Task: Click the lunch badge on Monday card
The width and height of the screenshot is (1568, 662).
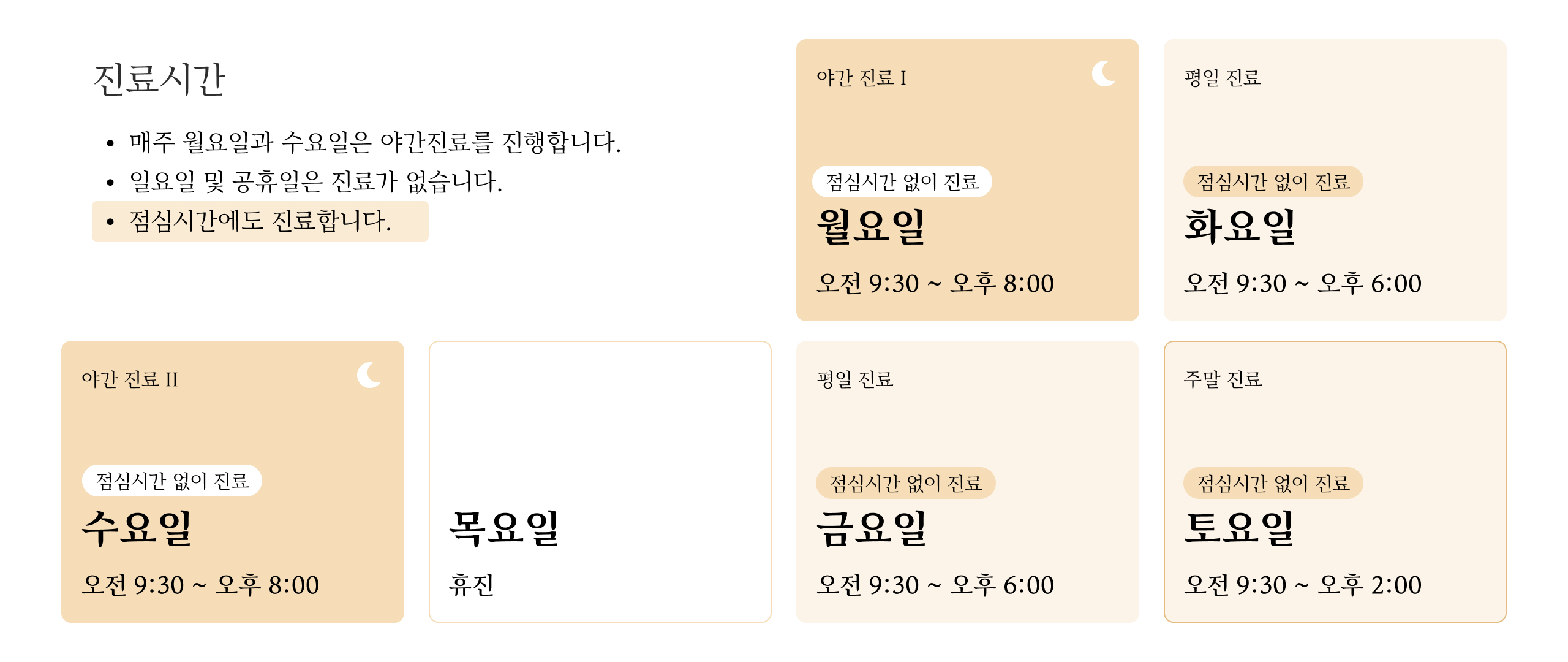Action: pyautogui.click(x=902, y=181)
